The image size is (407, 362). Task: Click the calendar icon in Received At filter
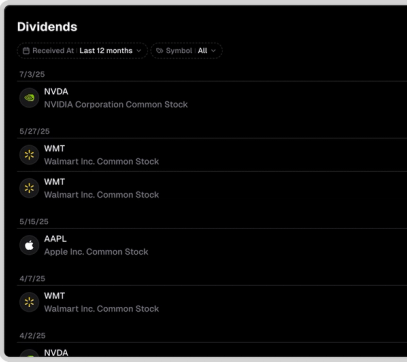(26, 51)
